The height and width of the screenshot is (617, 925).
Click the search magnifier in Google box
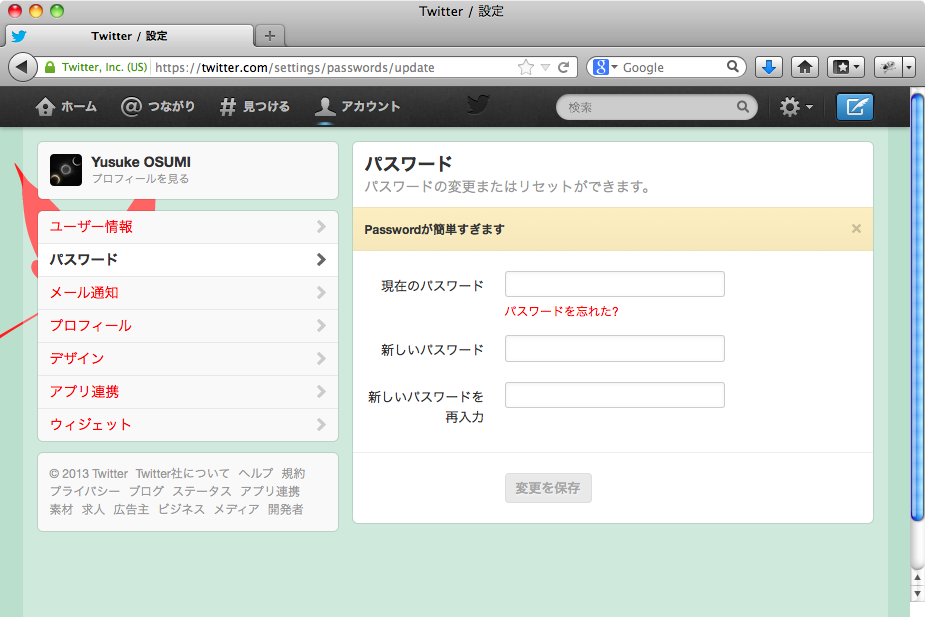click(x=732, y=67)
